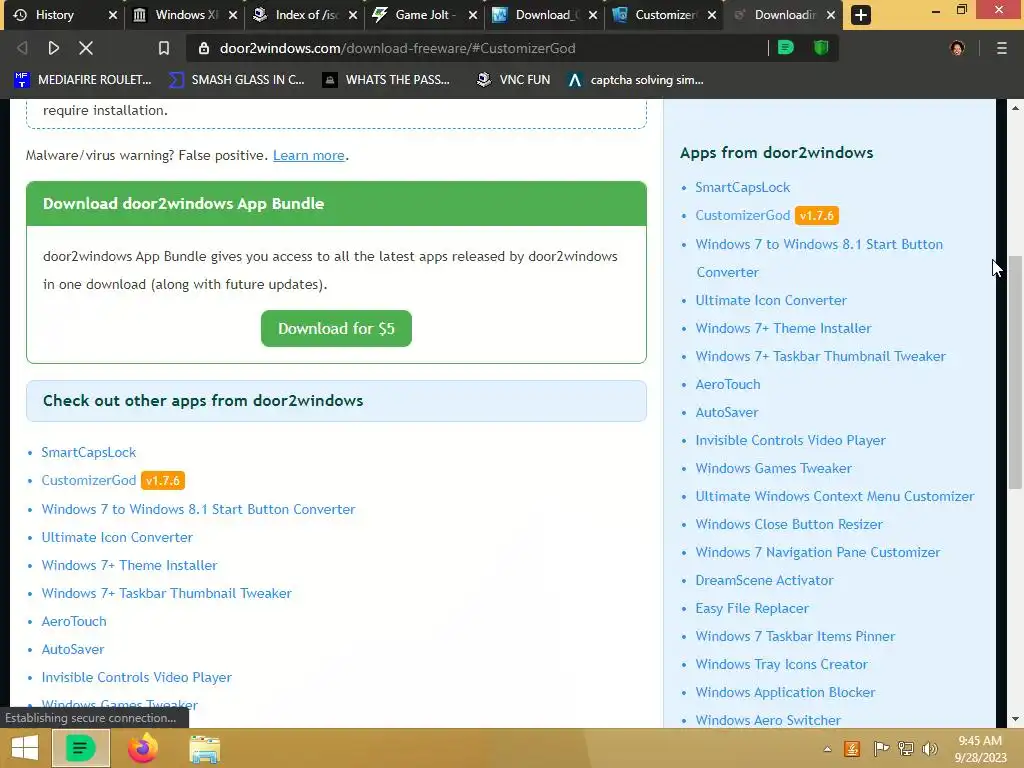1024x768 pixels.
Task: Click Download for $5 button
Action: (336, 328)
